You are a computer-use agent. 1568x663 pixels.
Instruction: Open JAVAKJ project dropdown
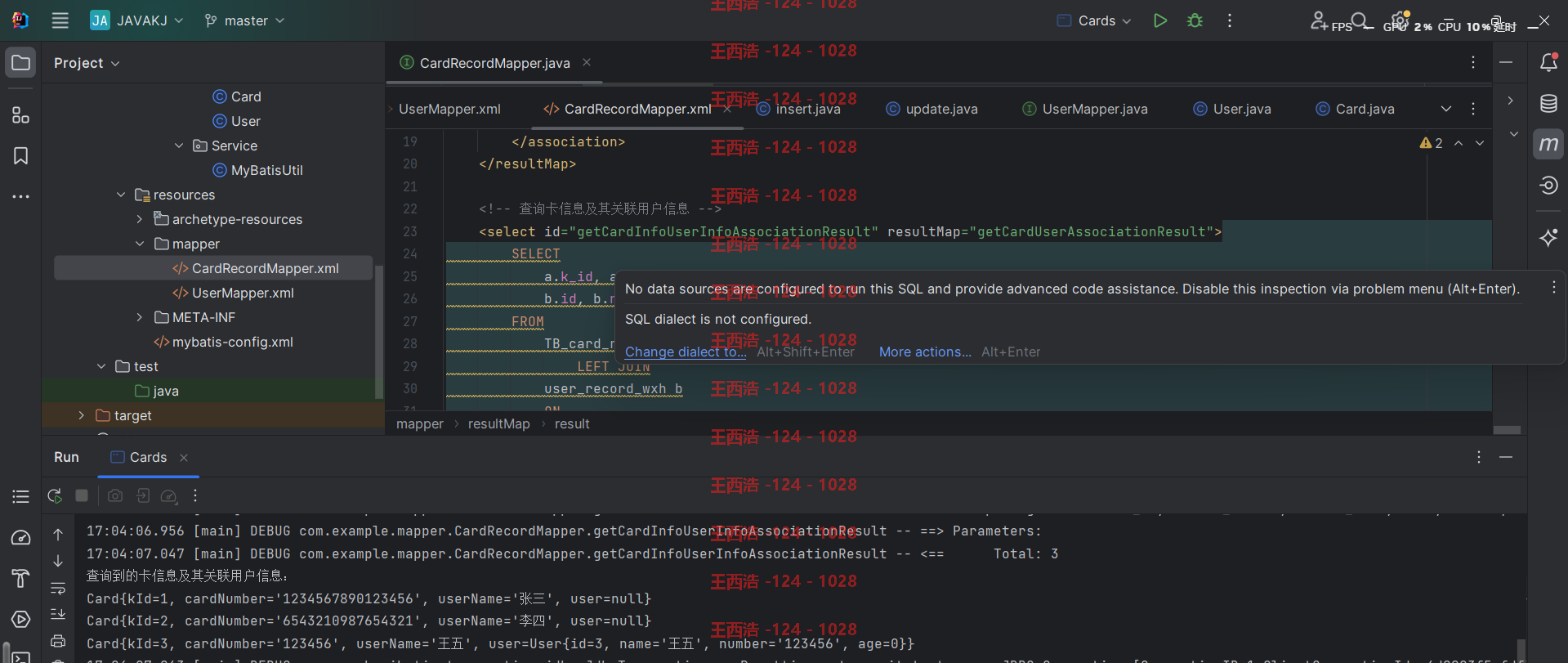pos(137,20)
